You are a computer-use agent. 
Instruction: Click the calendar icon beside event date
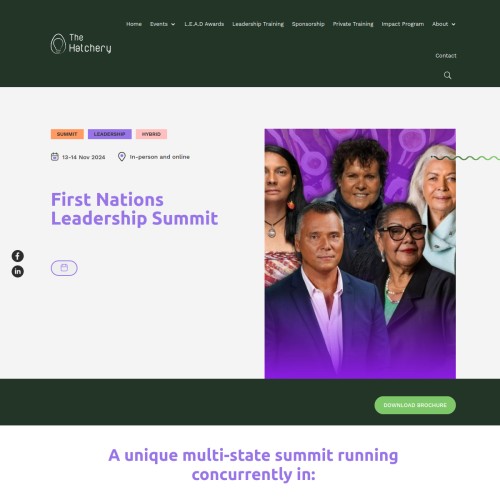55,157
